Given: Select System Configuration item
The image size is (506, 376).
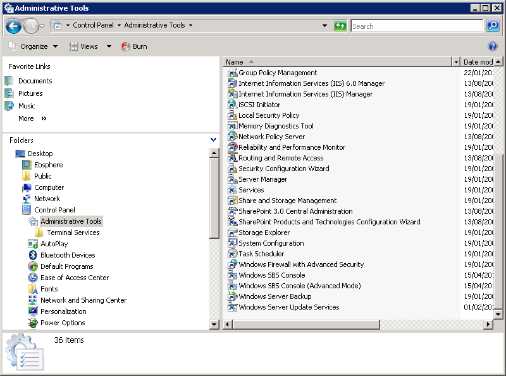Looking at the screenshot, I should pos(271,243).
